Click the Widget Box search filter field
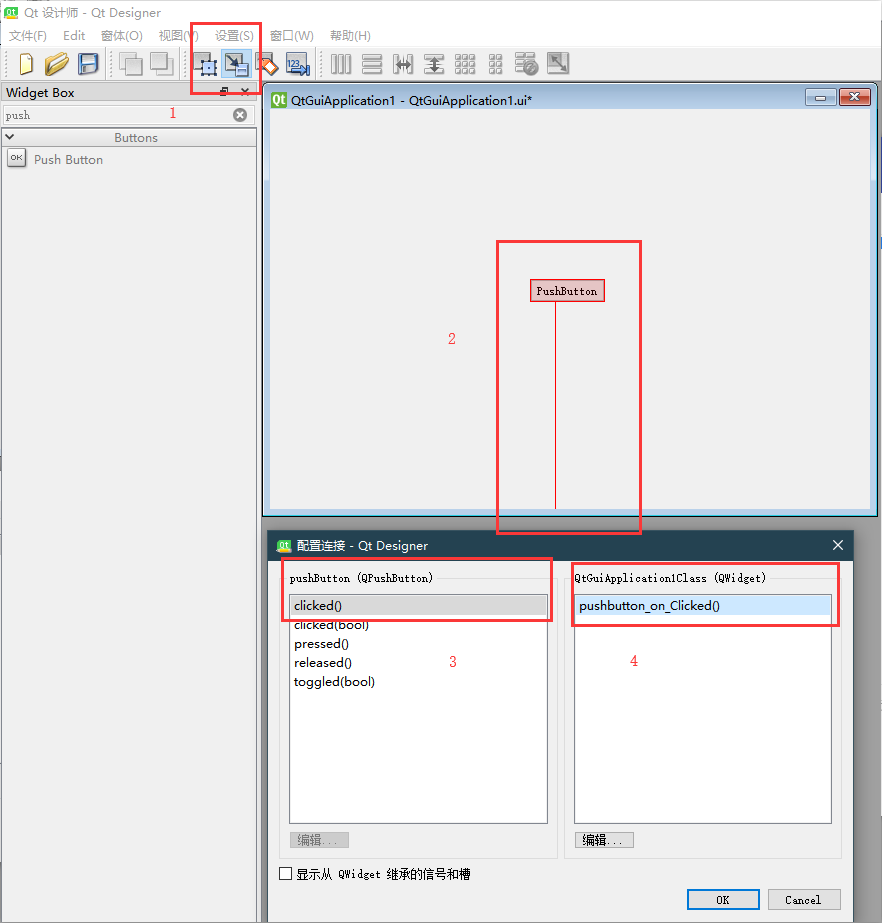The width and height of the screenshot is (882, 923). (110, 114)
